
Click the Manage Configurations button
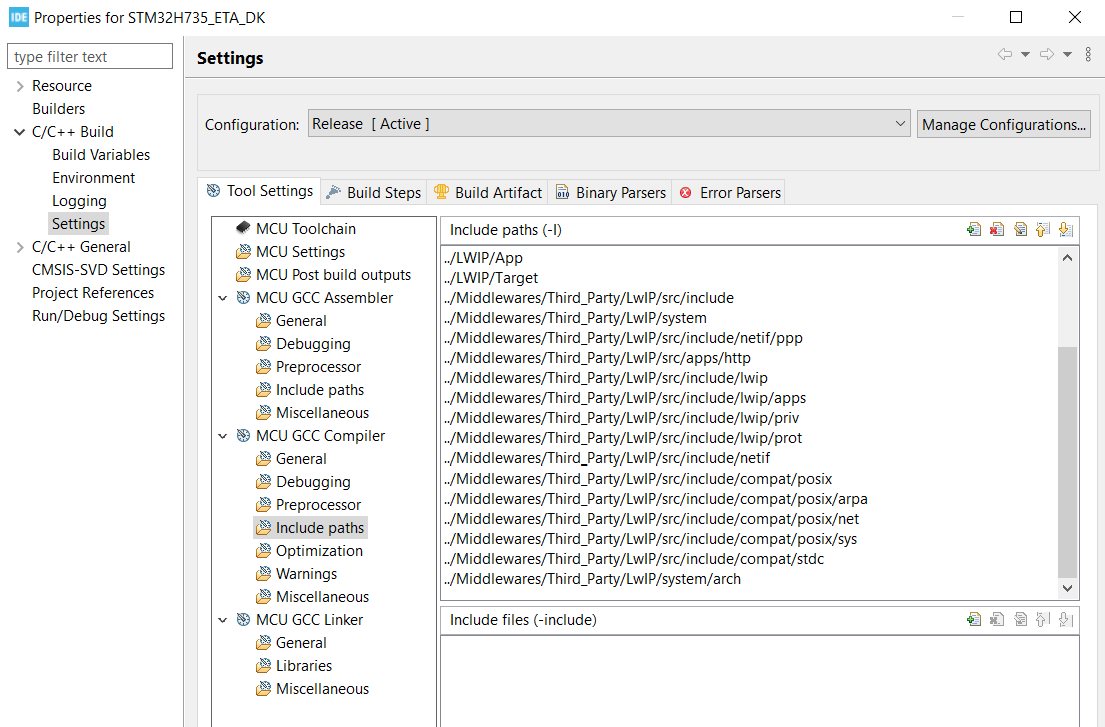pyautogui.click(x=1003, y=123)
